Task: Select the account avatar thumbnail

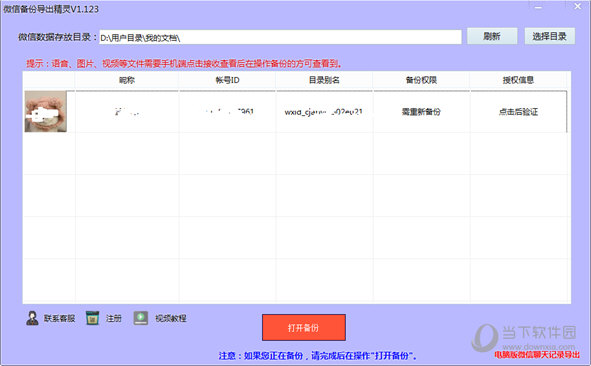Action: click(46, 112)
